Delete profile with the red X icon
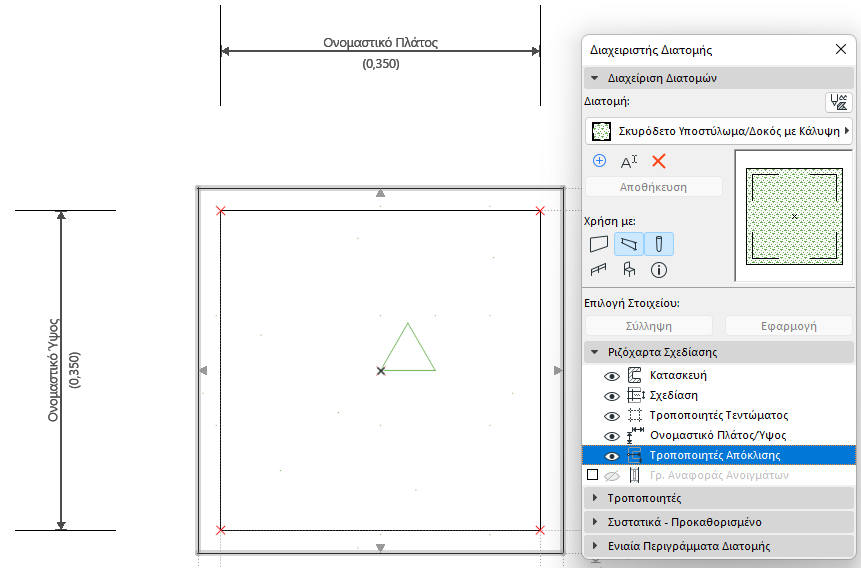The width and height of the screenshot is (861, 568). click(658, 161)
